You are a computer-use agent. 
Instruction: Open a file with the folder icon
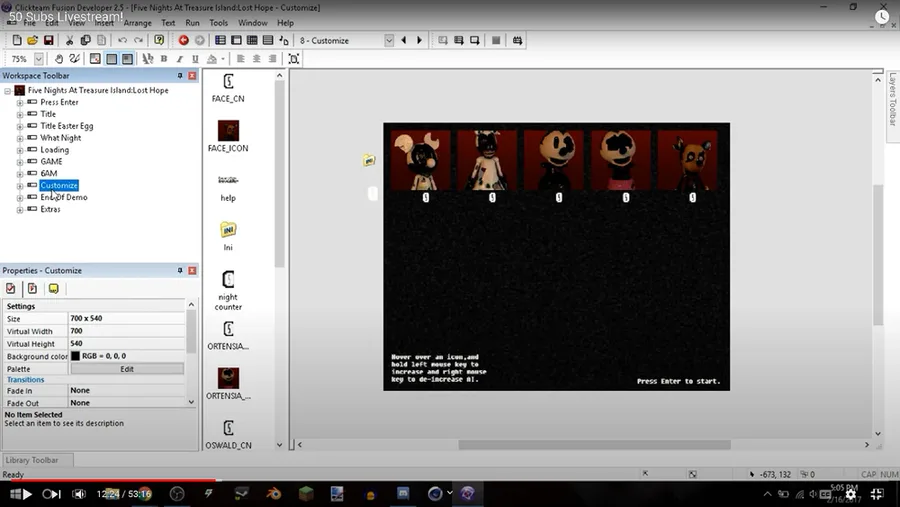tap(33, 40)
